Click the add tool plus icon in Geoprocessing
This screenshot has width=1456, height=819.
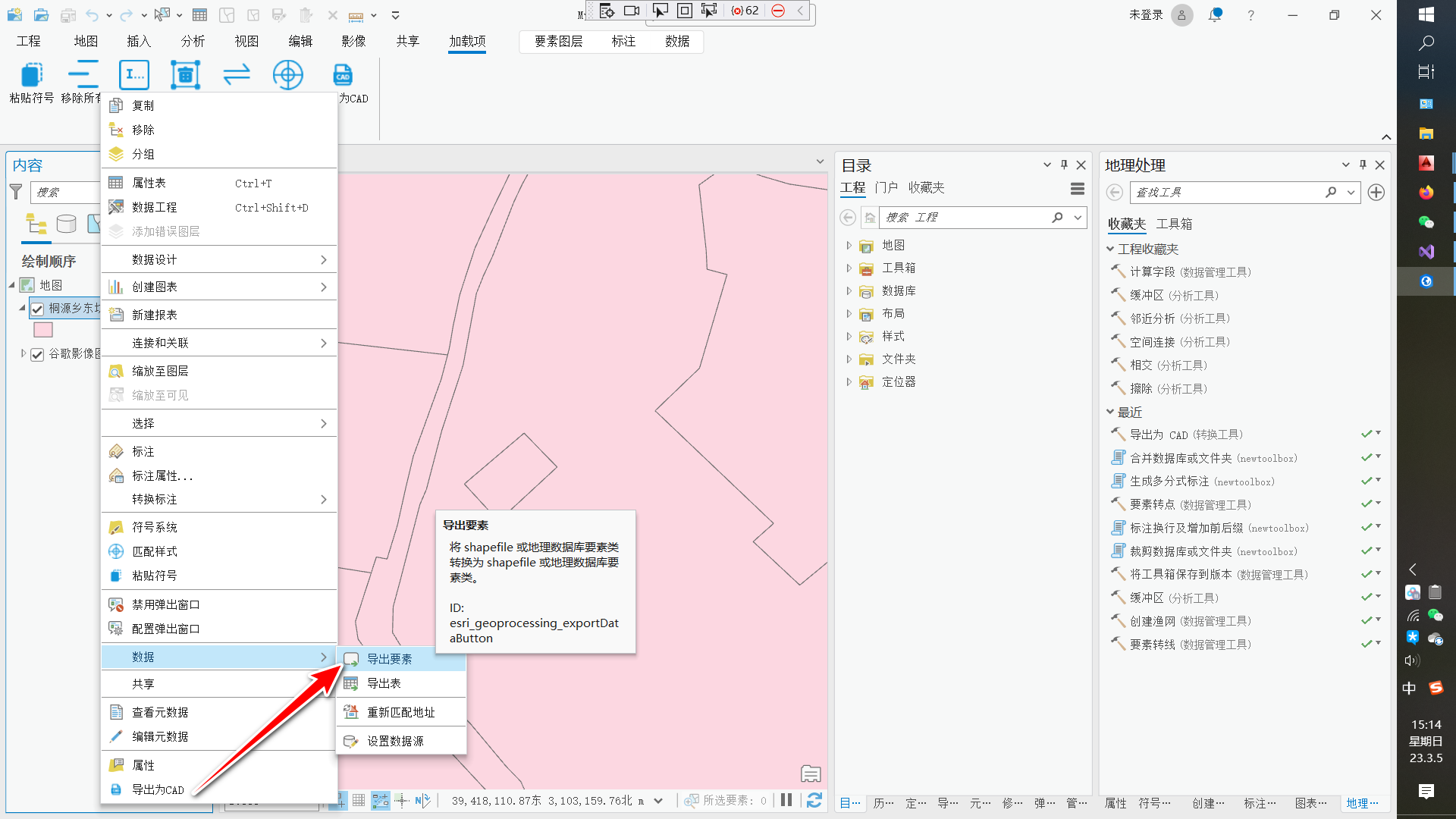click(1376, 193)
